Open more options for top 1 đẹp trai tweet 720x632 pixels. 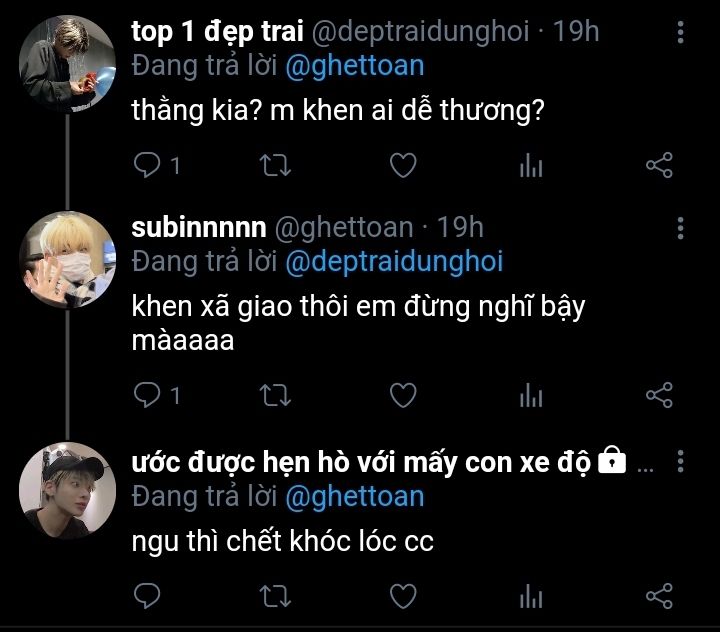point(681,33)
